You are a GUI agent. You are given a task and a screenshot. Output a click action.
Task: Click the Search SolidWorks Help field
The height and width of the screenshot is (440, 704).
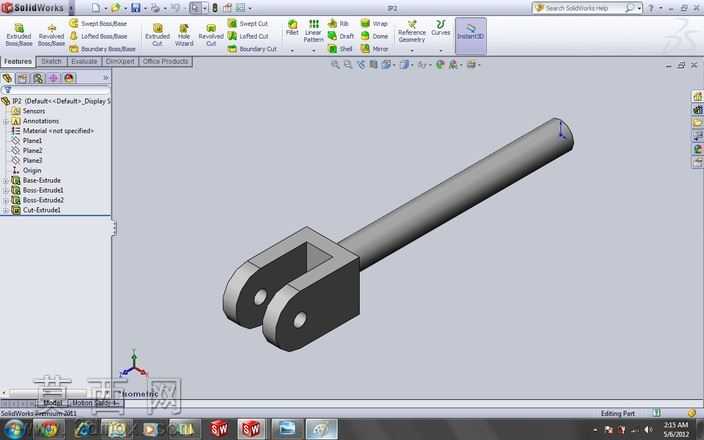pos(584,8)
